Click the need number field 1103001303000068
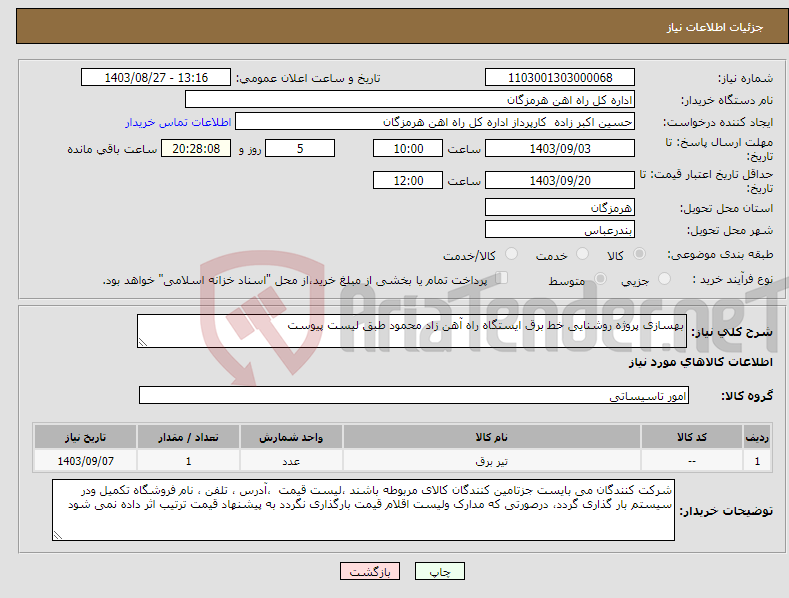Screen dimensions: 789x598 click(560, 78)
